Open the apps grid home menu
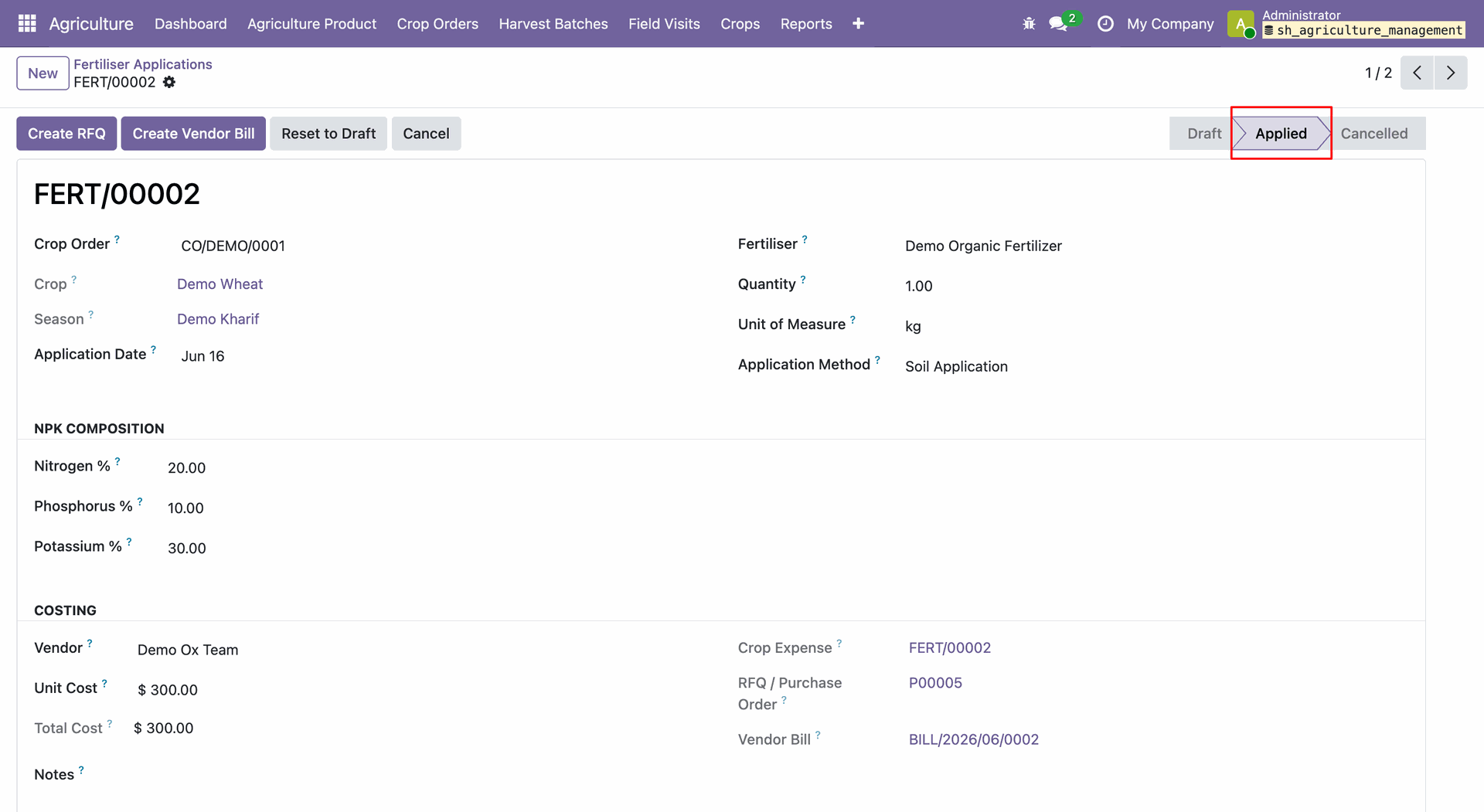Screen dimensions: 1484x812 [x=27, y=24]
